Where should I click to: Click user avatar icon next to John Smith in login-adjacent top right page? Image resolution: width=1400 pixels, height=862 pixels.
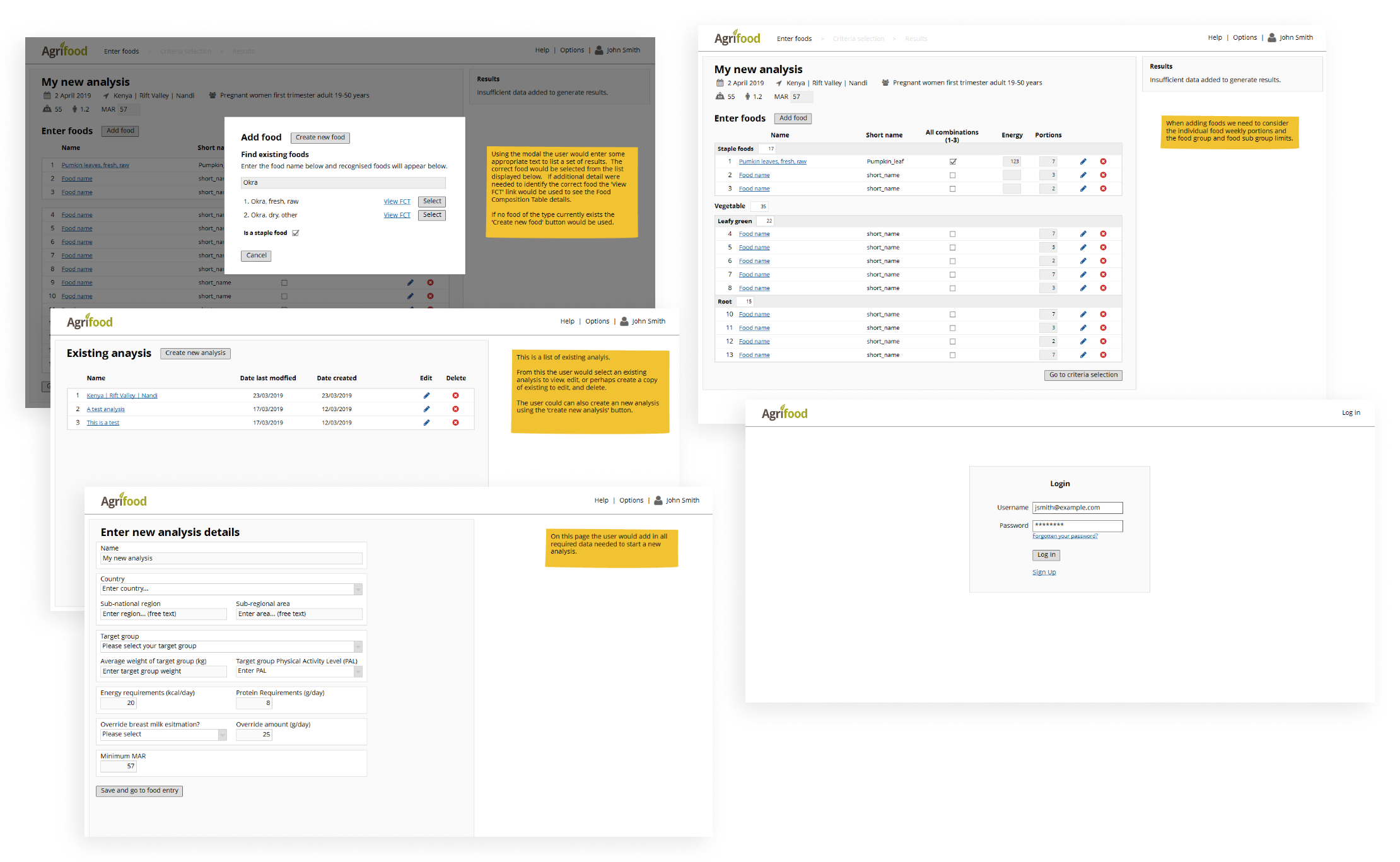[x=1272, y=38]
